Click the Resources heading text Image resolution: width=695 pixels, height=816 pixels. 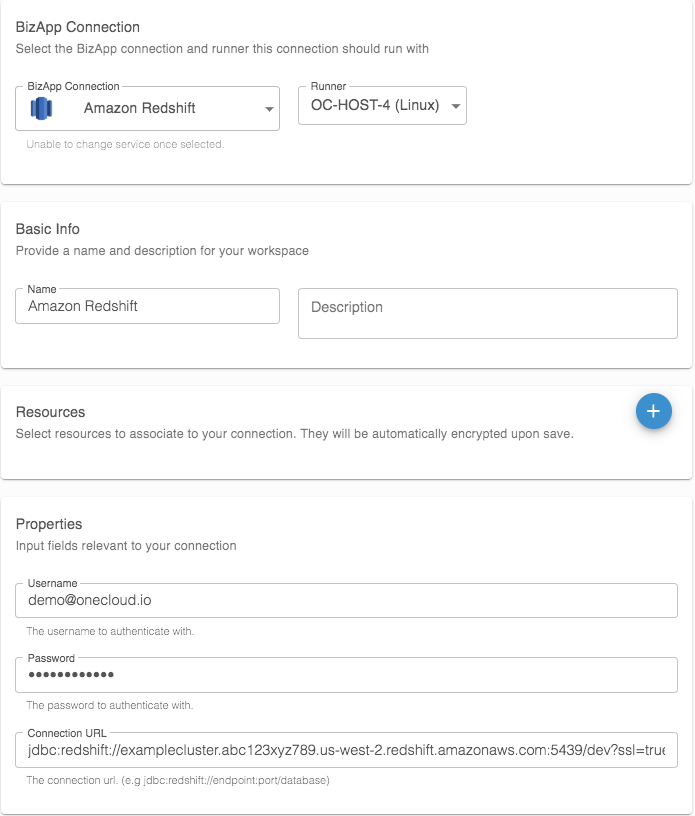(x=50, y=412)
